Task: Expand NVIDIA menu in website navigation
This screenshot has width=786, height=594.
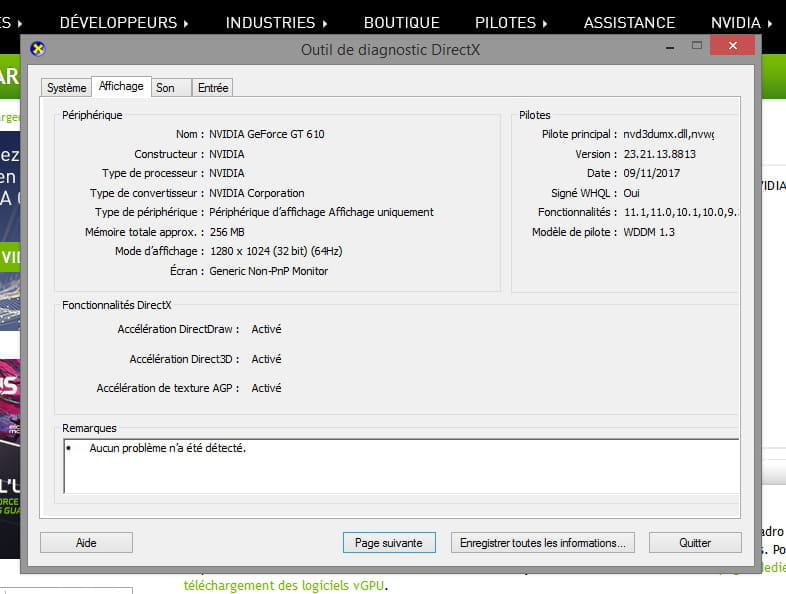Action: pyautogui.click(x=741, y=23)
